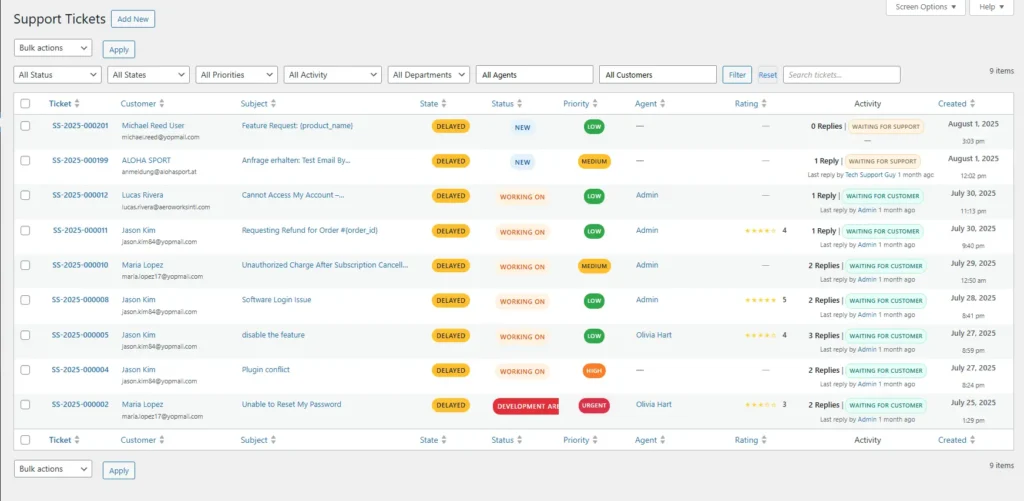Click the DELAYED badge on SS-2025-000199 row

(x=451, y=161)
